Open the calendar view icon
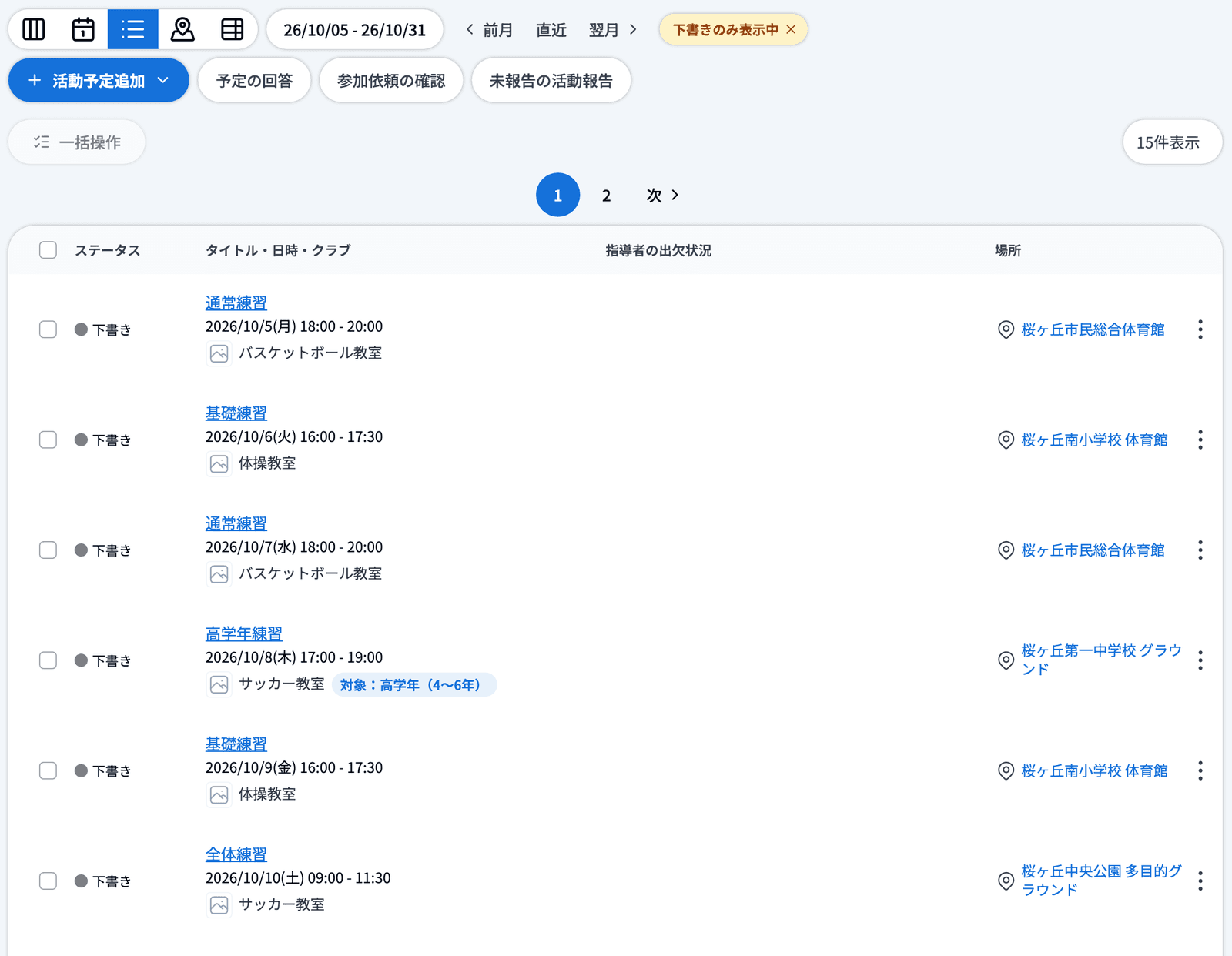The image size is (1232, 956). tap(83, 29)
